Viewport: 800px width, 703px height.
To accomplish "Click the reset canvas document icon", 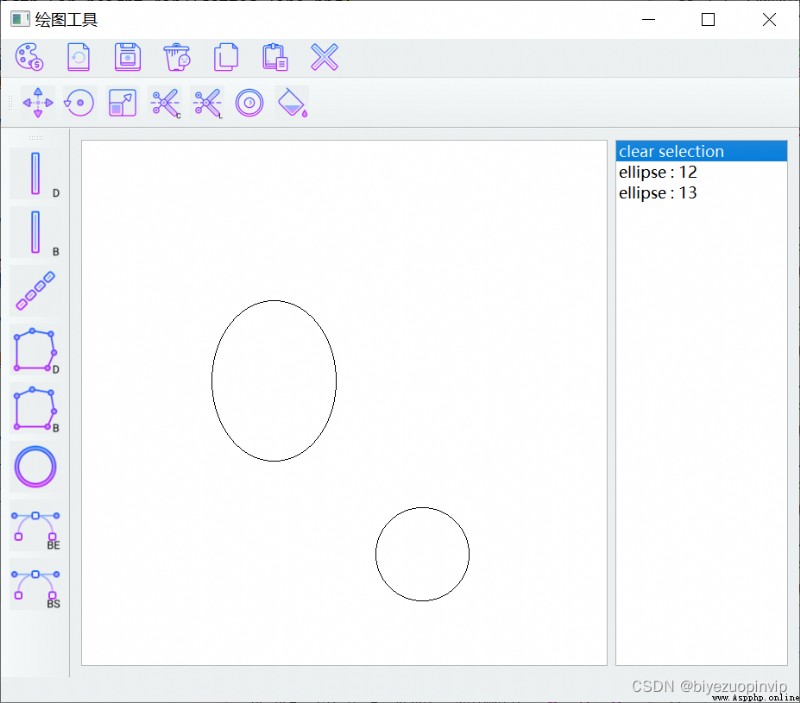I will [x=79, y=57].
